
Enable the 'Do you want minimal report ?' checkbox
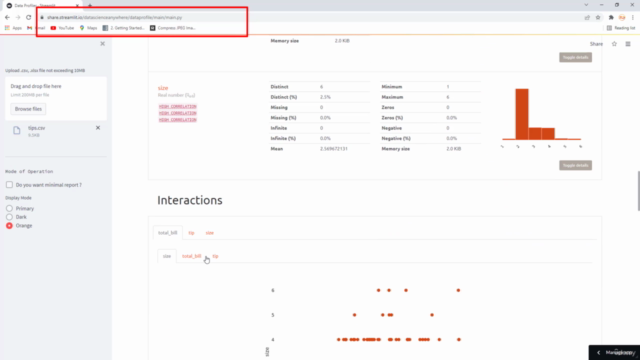coord(9,185)
